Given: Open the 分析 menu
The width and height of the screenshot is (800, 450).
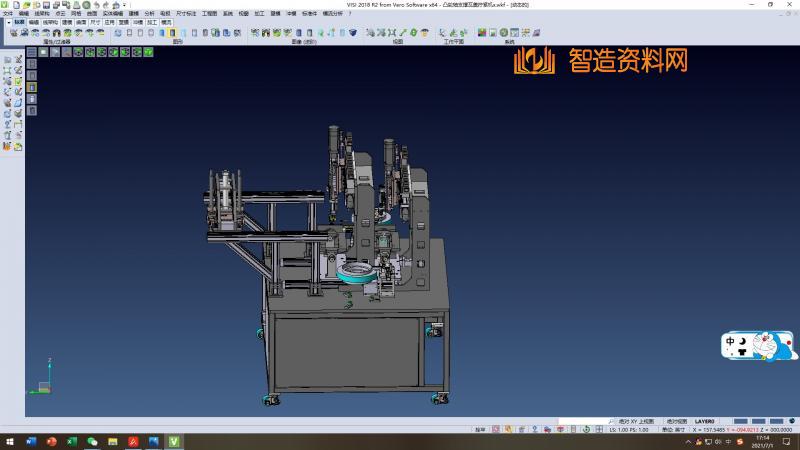Looking at the screenshot, I should [149, 14].
